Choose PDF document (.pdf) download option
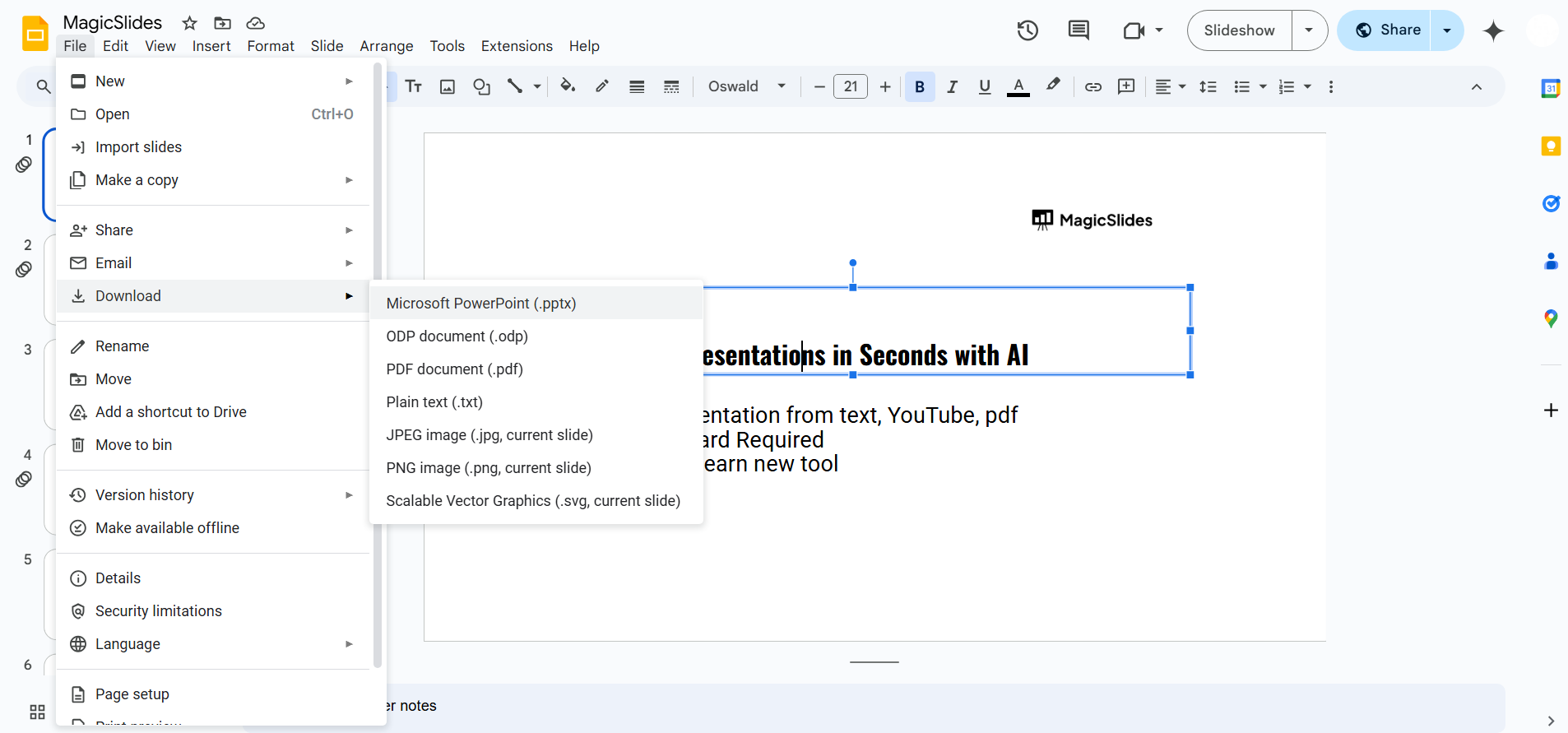 (x=454, y=369)
